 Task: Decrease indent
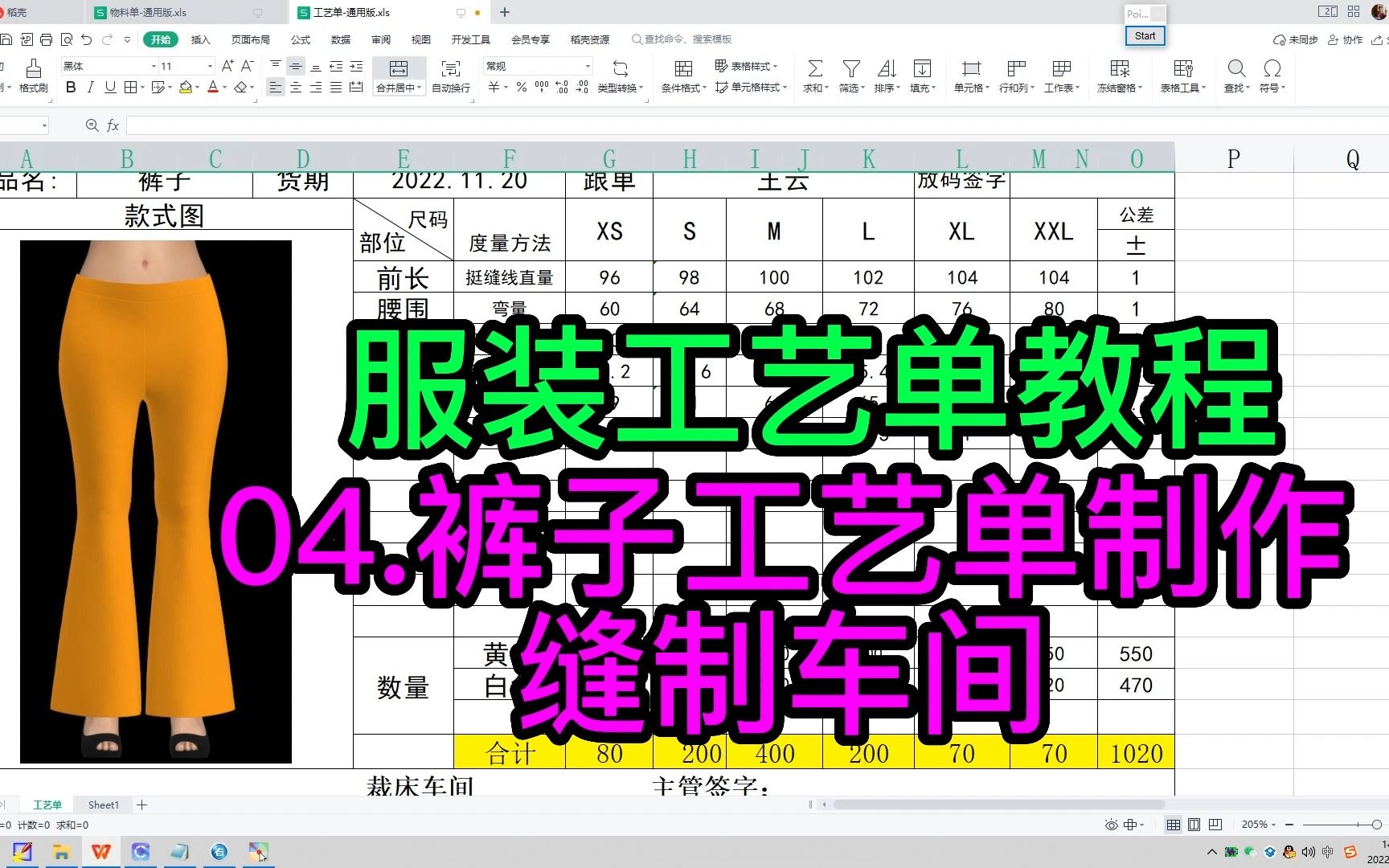click(336, 66)
